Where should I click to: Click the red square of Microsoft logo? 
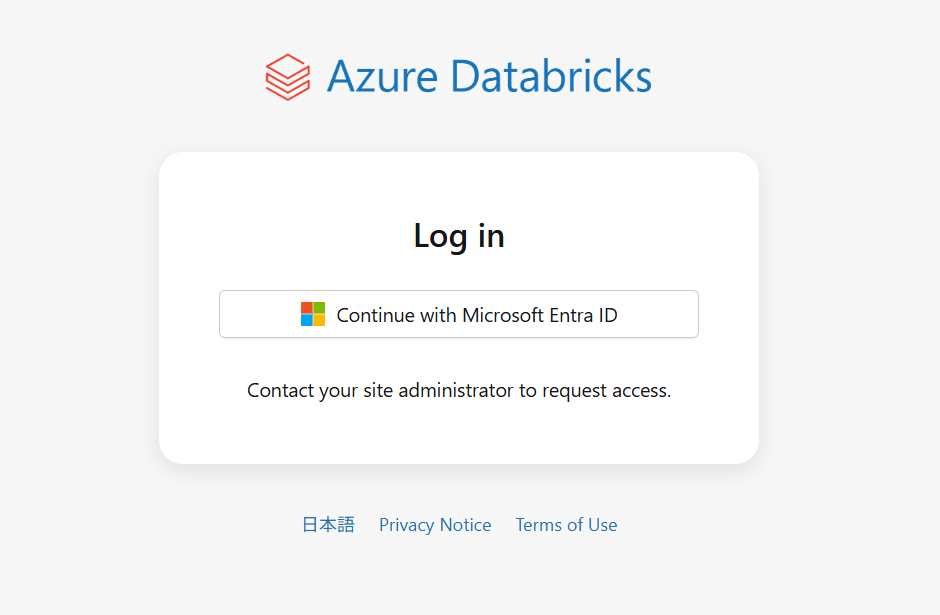coord(307,308)
